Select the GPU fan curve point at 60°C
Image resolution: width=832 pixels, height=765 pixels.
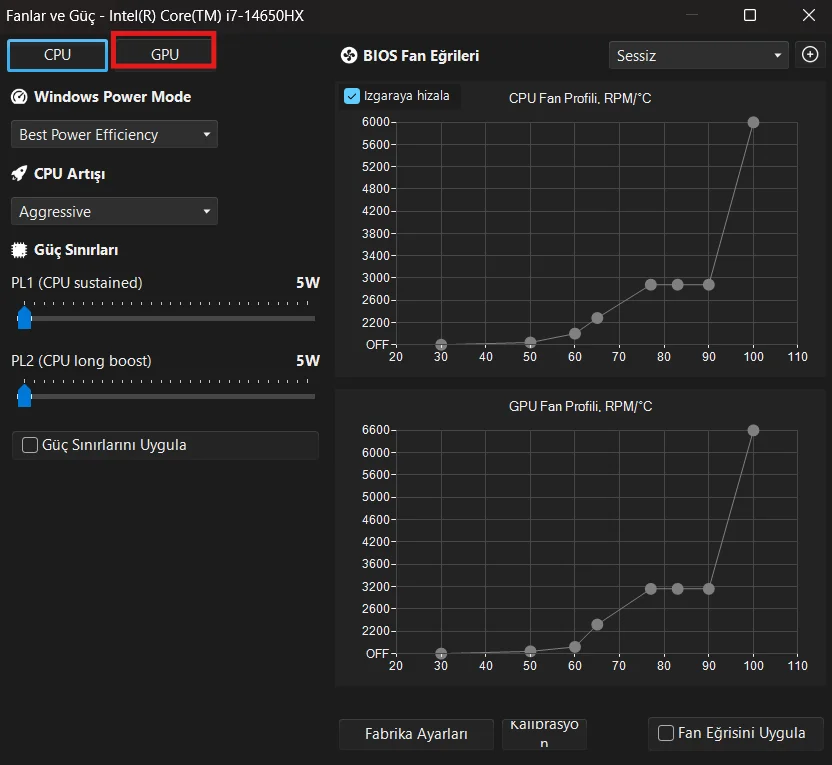tap(575, 647)
